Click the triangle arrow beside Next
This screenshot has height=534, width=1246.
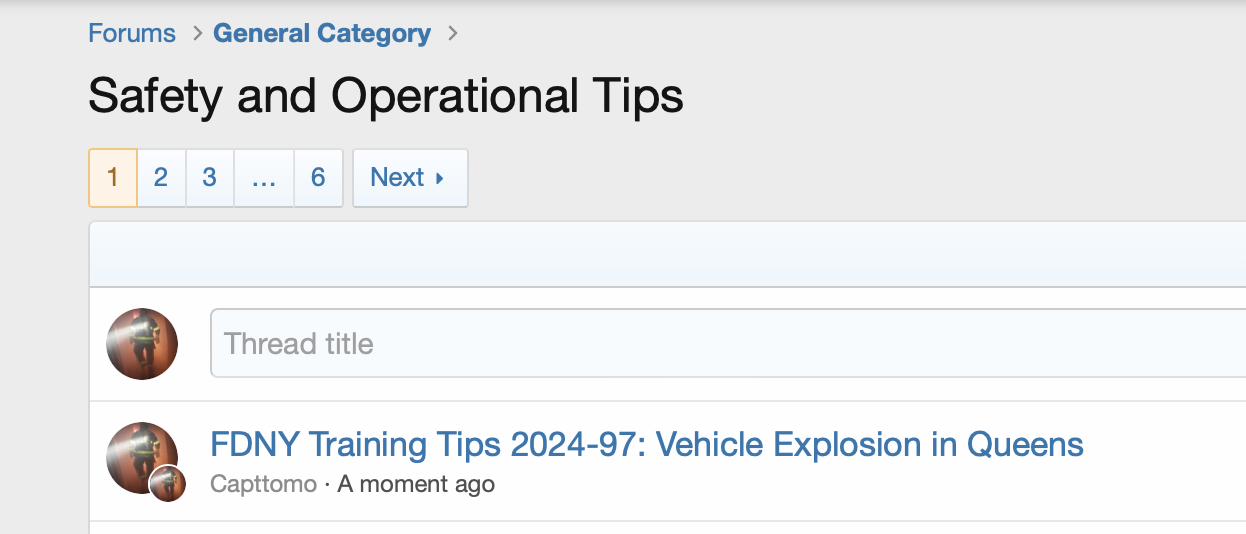(439, 178)
